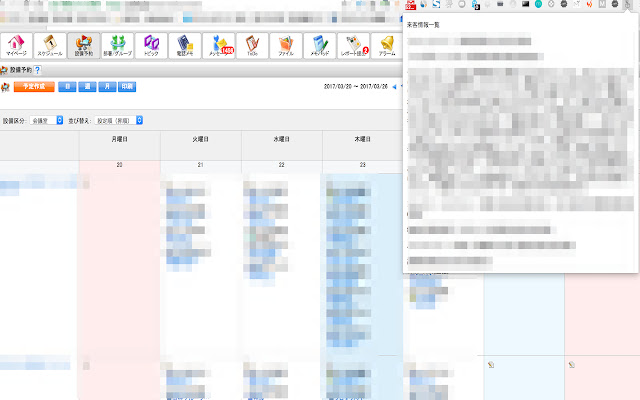Open the ファイル folder icon
This screenshot has height=400, width=640.
coord(286,45)
